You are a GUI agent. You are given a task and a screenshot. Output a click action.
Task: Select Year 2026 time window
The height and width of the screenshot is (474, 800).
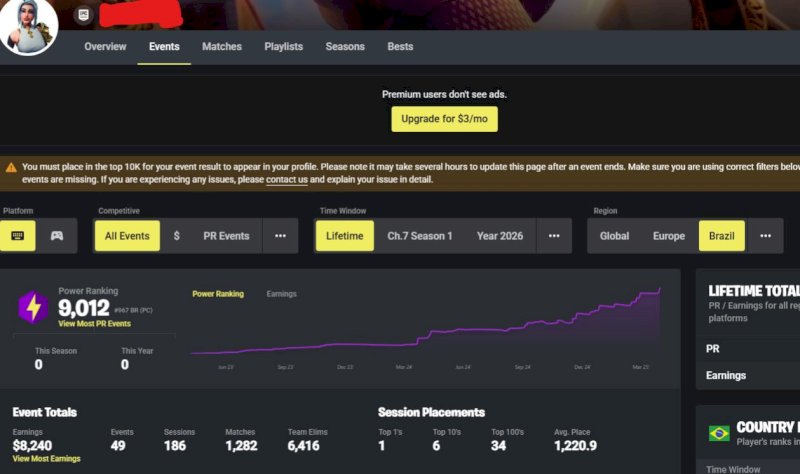tap(500, 236)
